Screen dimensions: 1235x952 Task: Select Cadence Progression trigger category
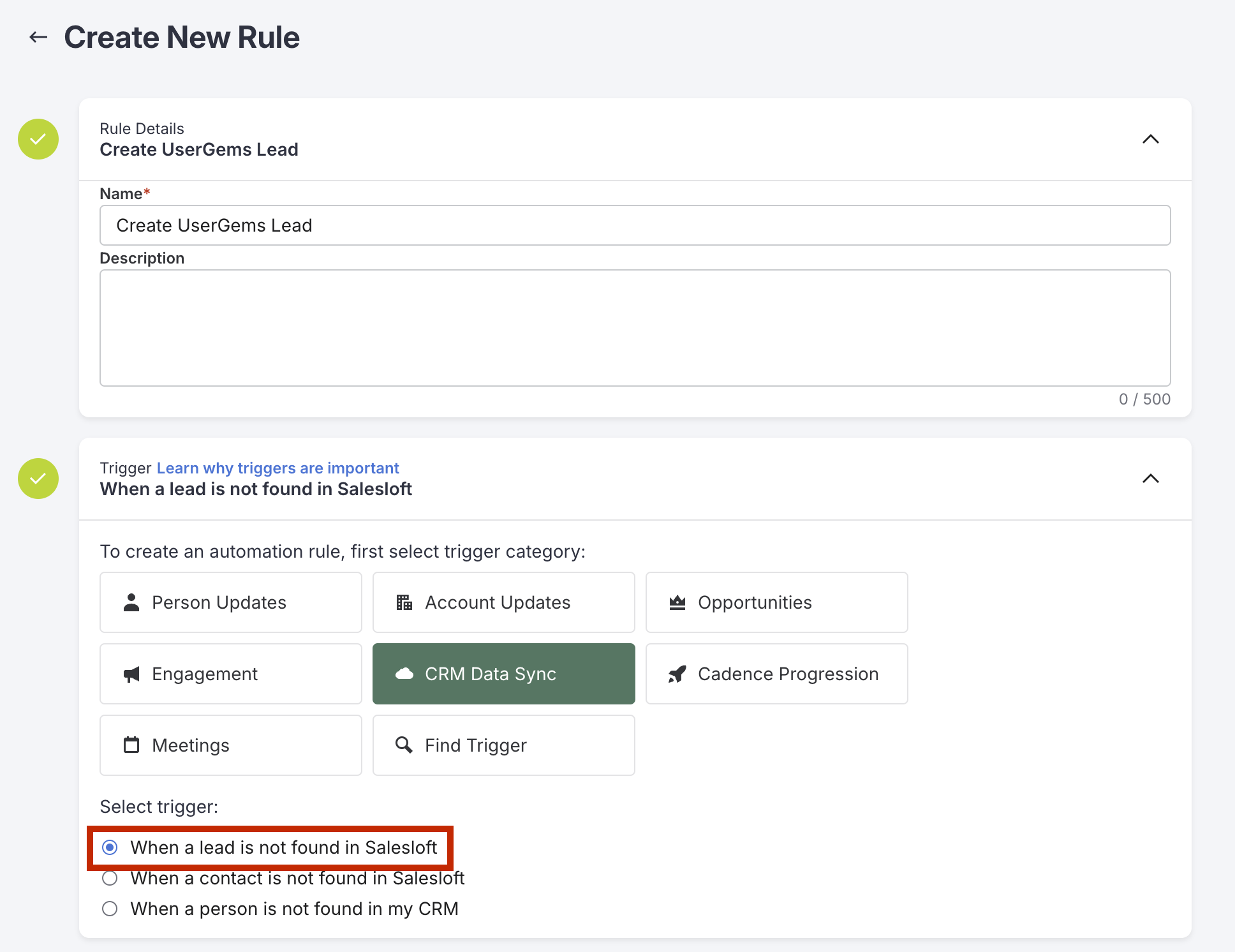777,674
